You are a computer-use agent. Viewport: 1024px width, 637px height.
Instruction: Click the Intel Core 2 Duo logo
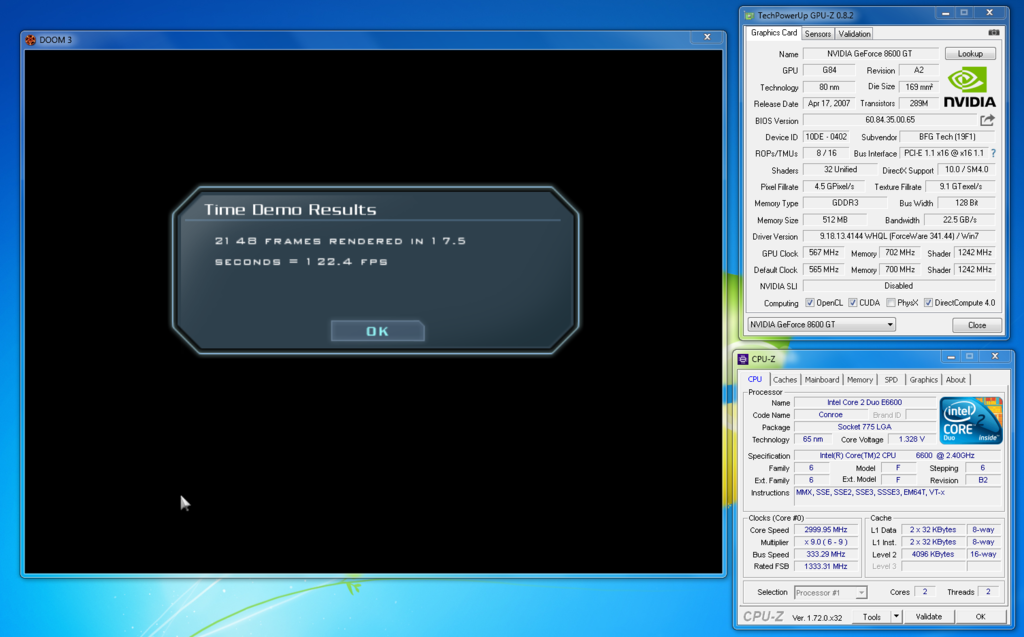970,421
